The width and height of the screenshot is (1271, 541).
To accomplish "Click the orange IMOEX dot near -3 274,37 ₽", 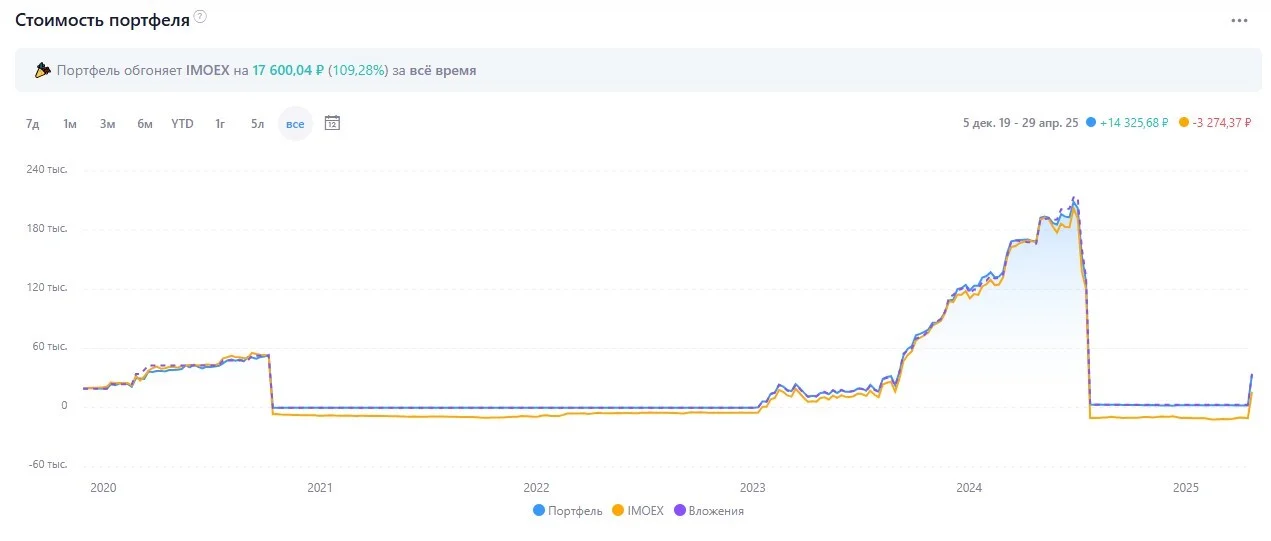I will point(1184,123).
